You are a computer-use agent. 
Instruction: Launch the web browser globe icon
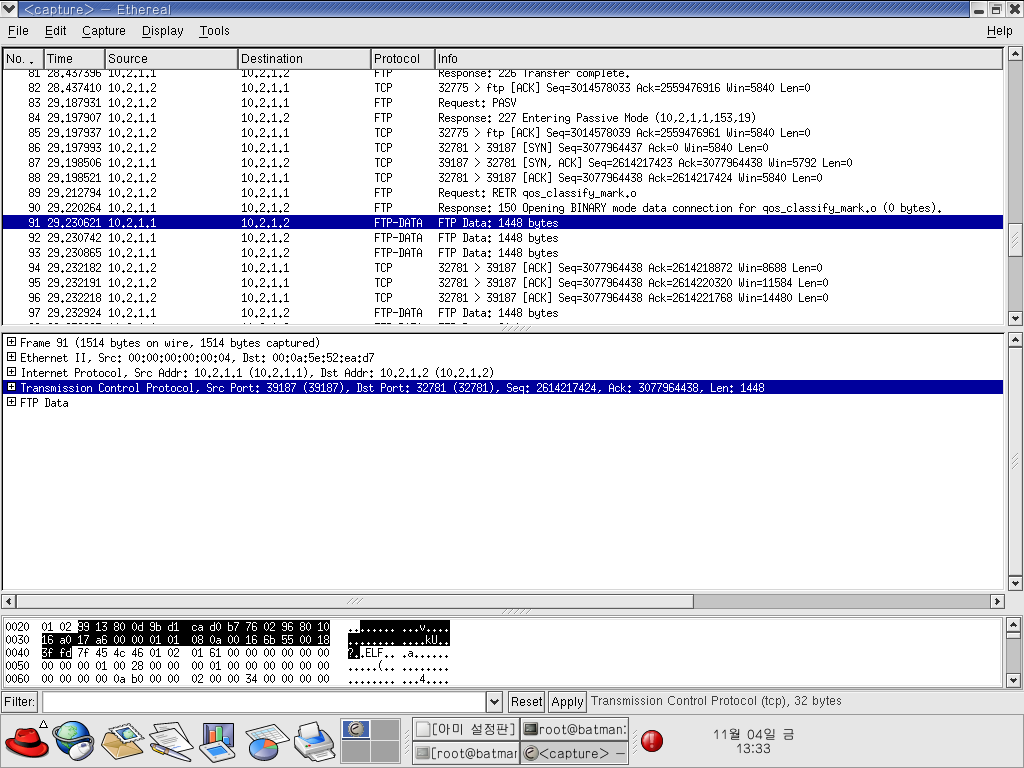coord(74,741)
